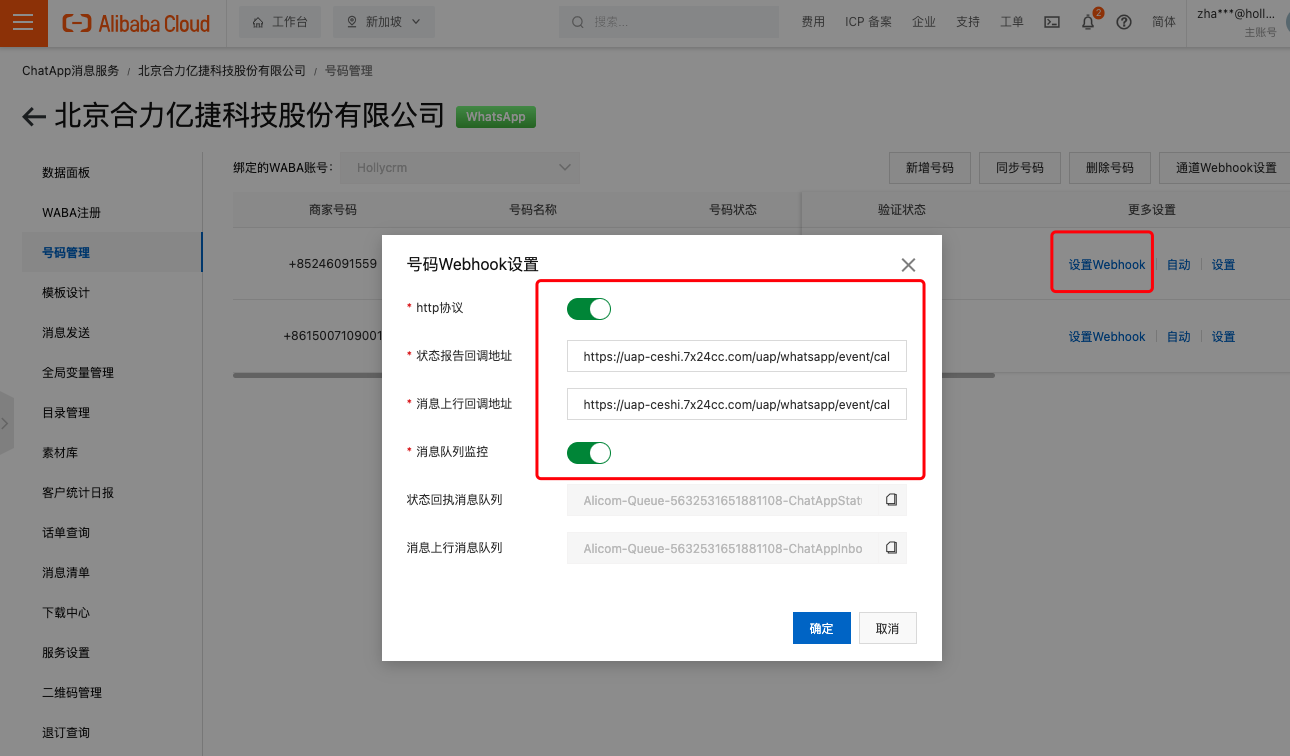Copy the 状态回执消息队列 queue name
This screenshot has width=1290, height=756.
coord(892,499)
